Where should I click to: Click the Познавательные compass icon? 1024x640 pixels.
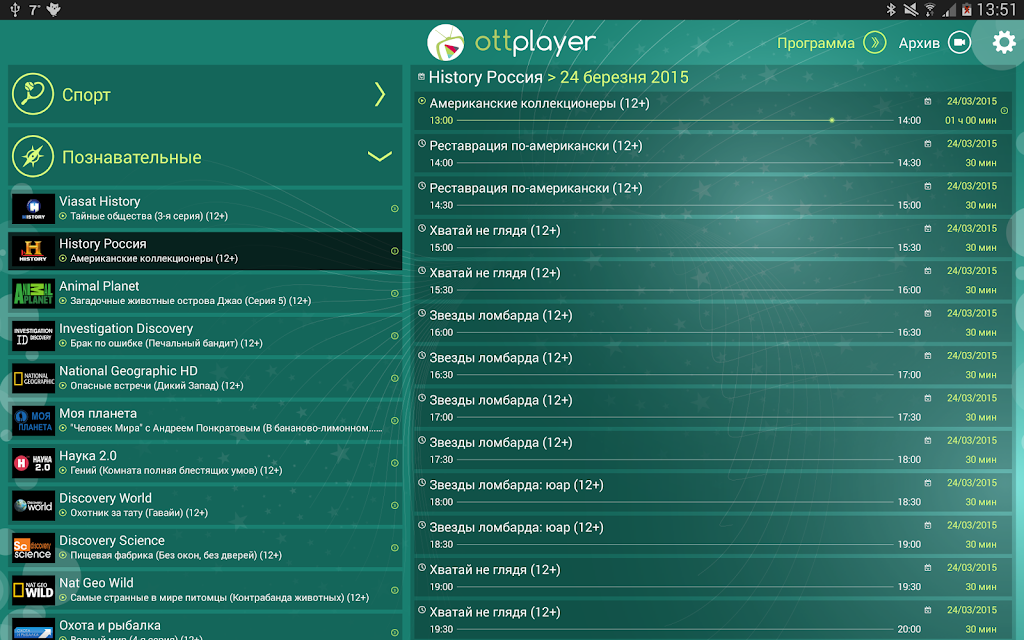33,157
